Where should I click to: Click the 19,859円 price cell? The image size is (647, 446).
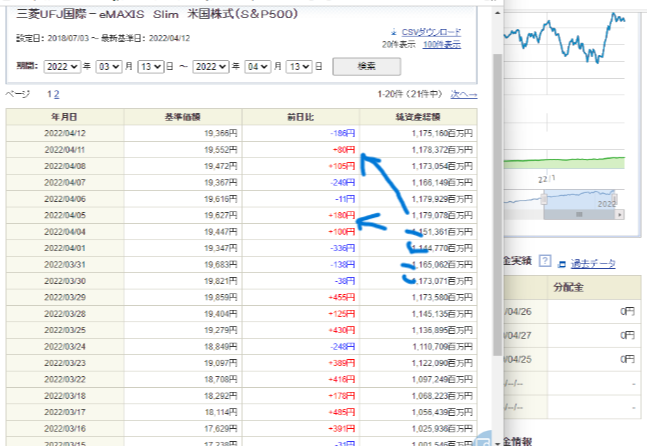tap(183, 297)
